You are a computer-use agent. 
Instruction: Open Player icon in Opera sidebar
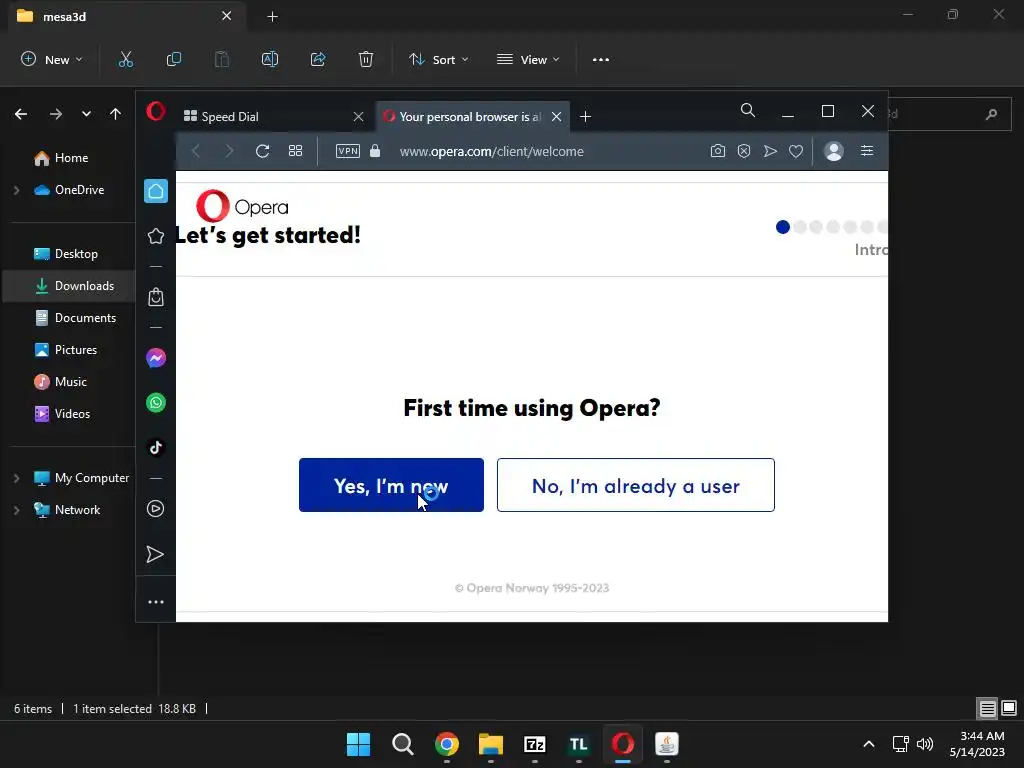click(x=155, y=509)
